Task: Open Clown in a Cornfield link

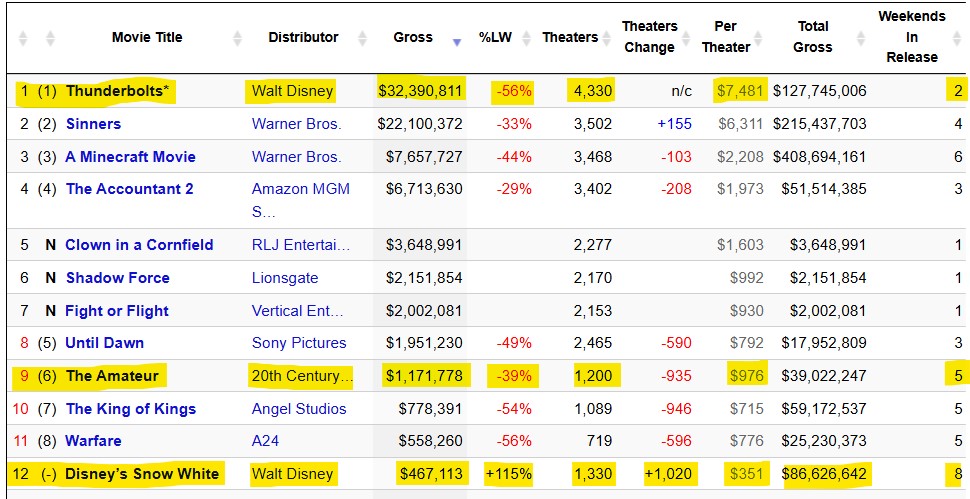Action: tap(139, 245)
